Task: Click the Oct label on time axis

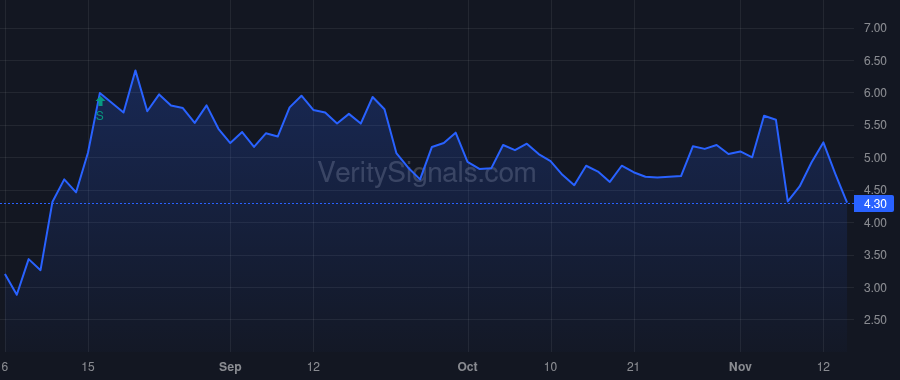Action: pos(468,367)
